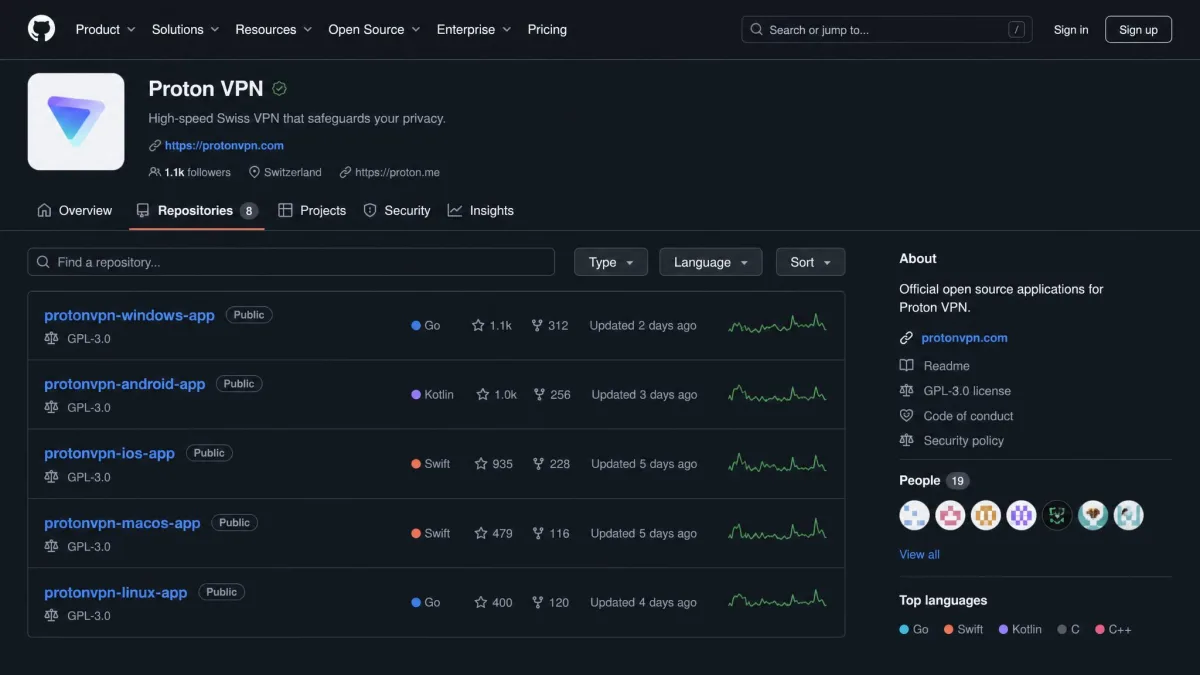Click fork icon for protonvpn-macos-app

click(538, 534)
